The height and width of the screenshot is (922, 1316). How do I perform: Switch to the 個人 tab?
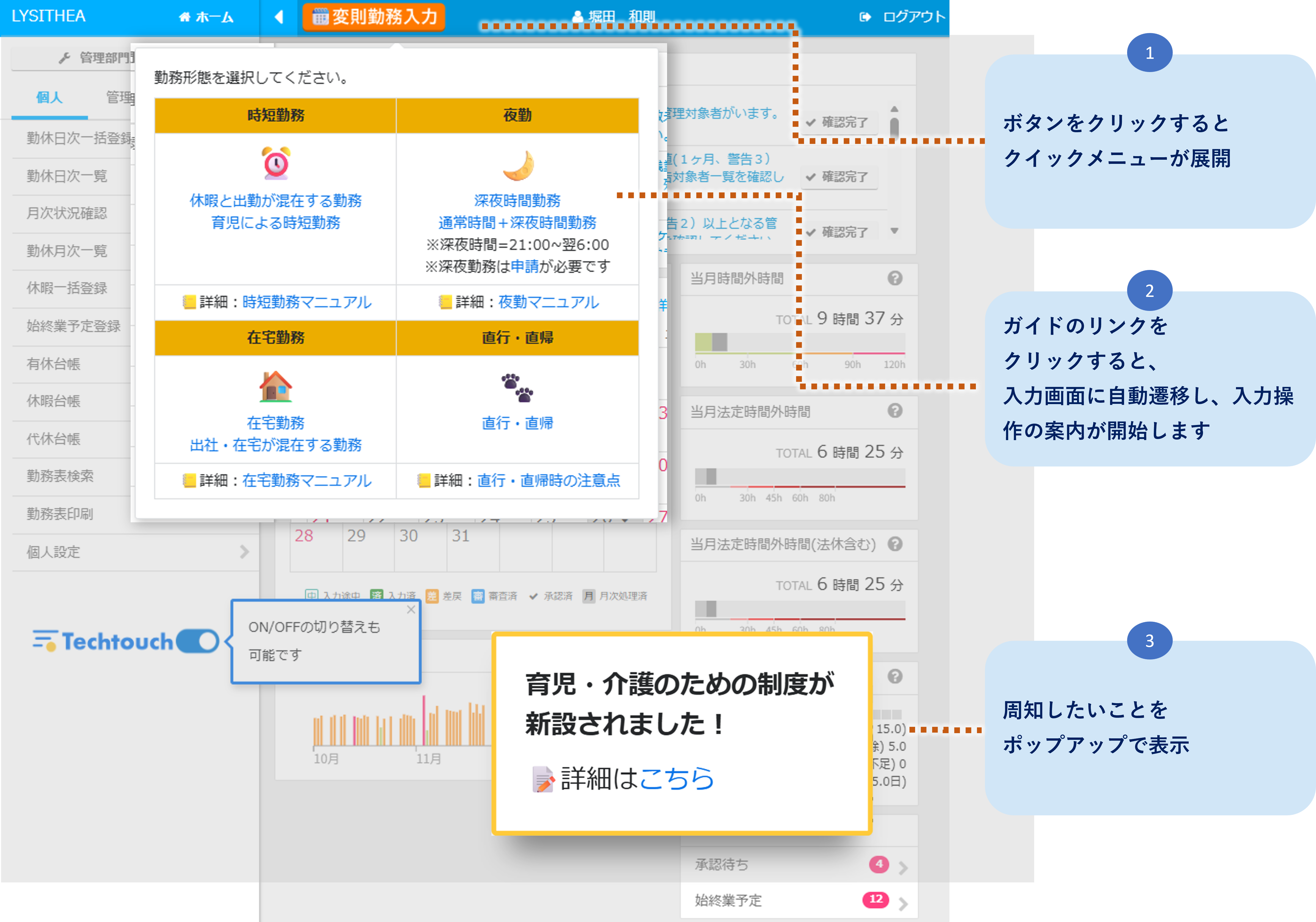(49, 97)
